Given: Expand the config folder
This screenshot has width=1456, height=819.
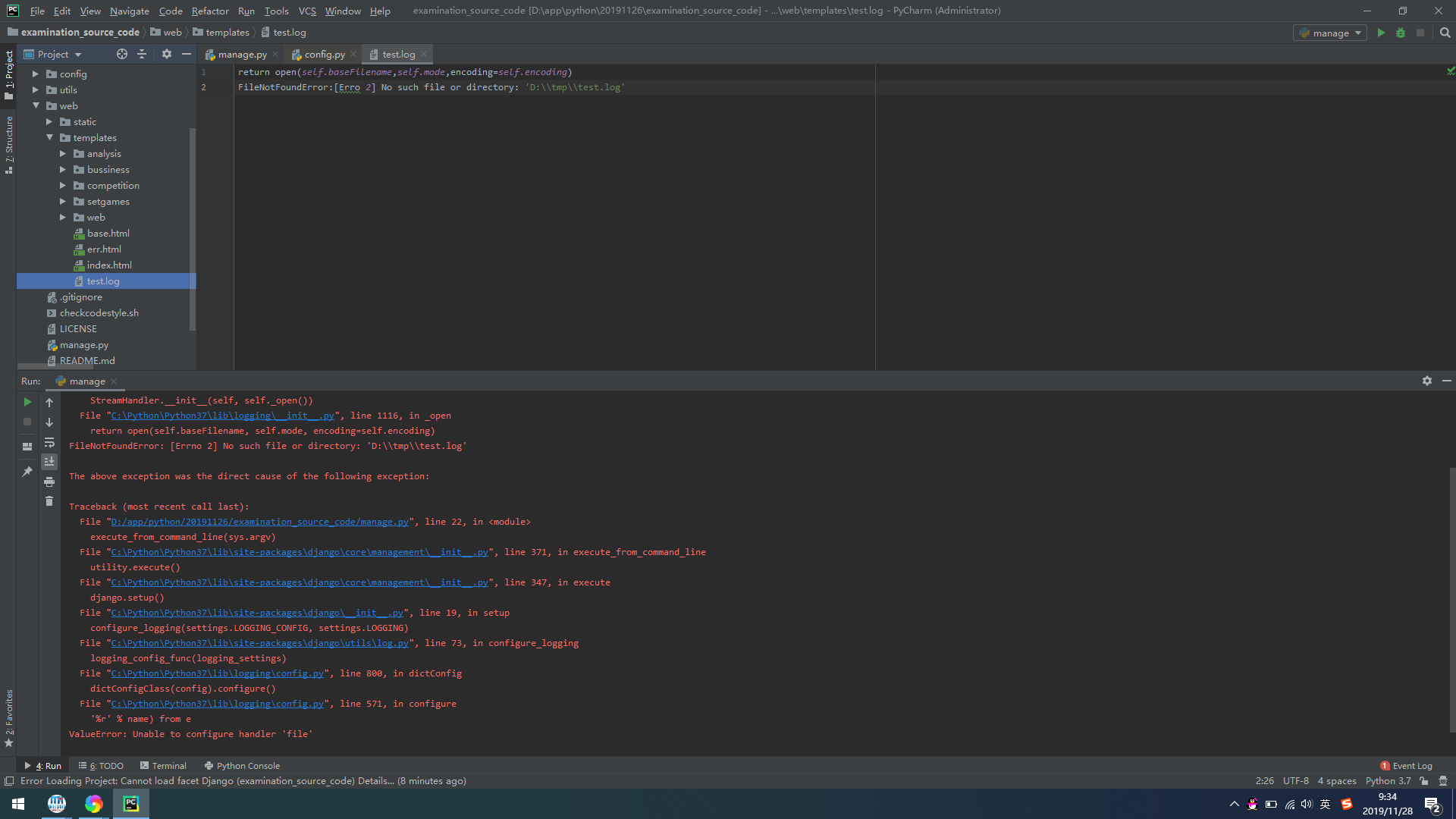Looking at the screenshot, I should tap(35, 74).
